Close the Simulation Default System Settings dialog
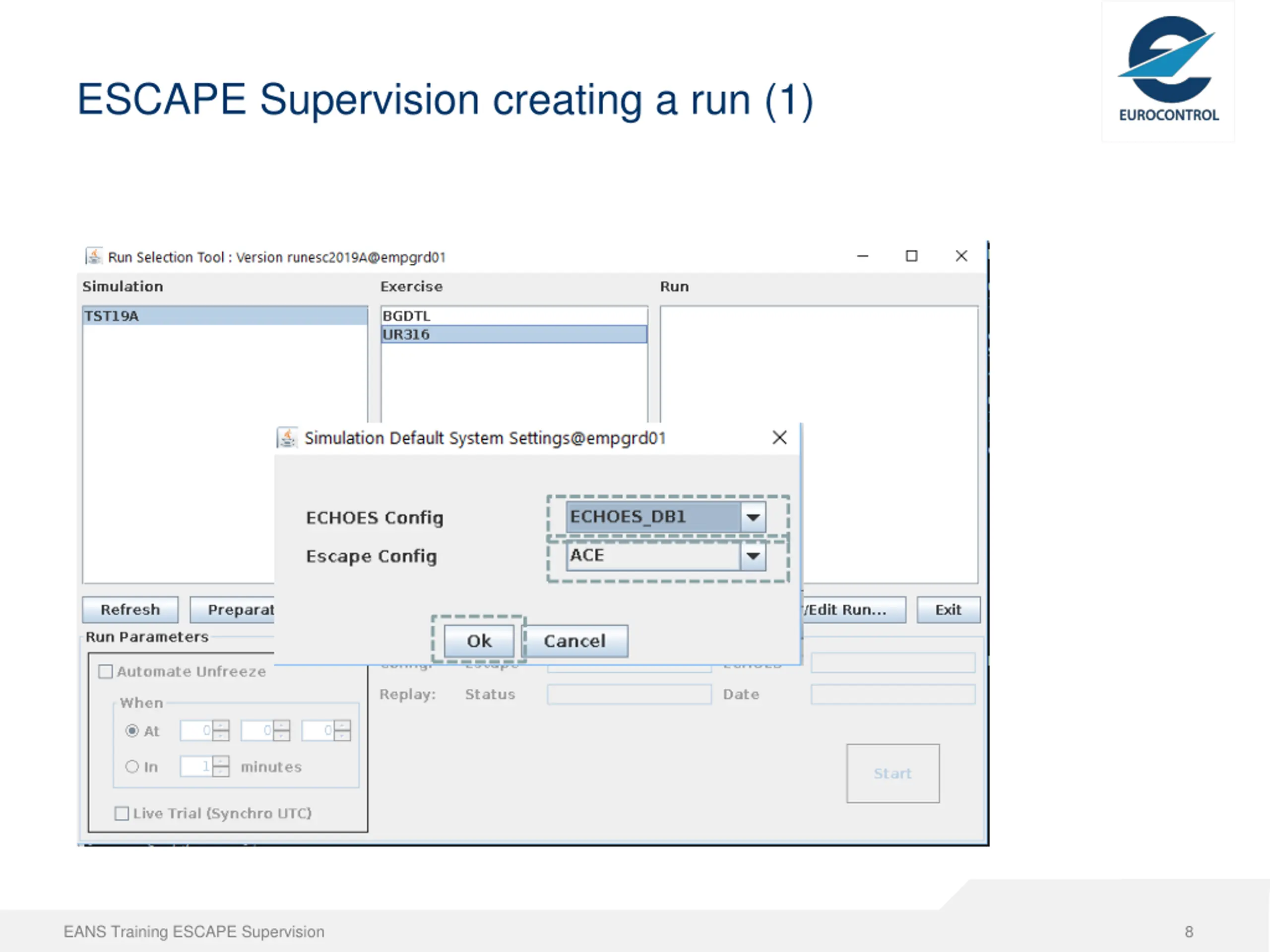The width and height of the screenshot is (1270, 952). pyautogui.click(x=779, y=438)
